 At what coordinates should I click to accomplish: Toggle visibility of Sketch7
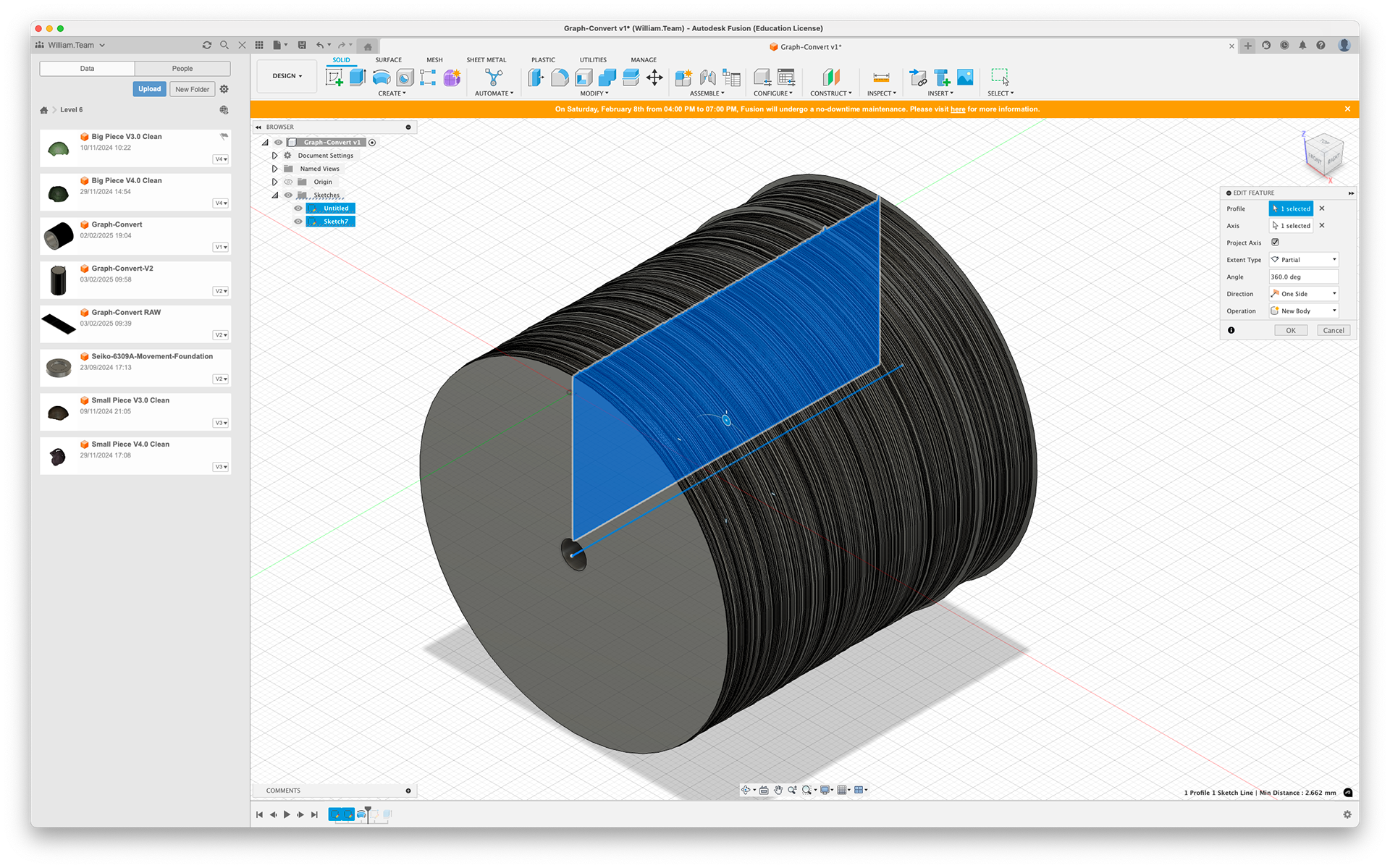coord(298,222)
